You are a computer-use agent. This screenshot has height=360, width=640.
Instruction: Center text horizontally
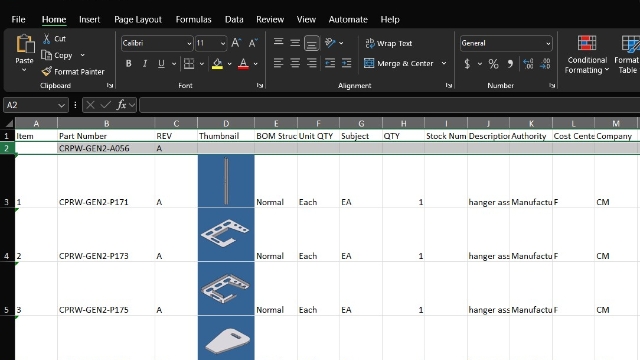(295, 63)
